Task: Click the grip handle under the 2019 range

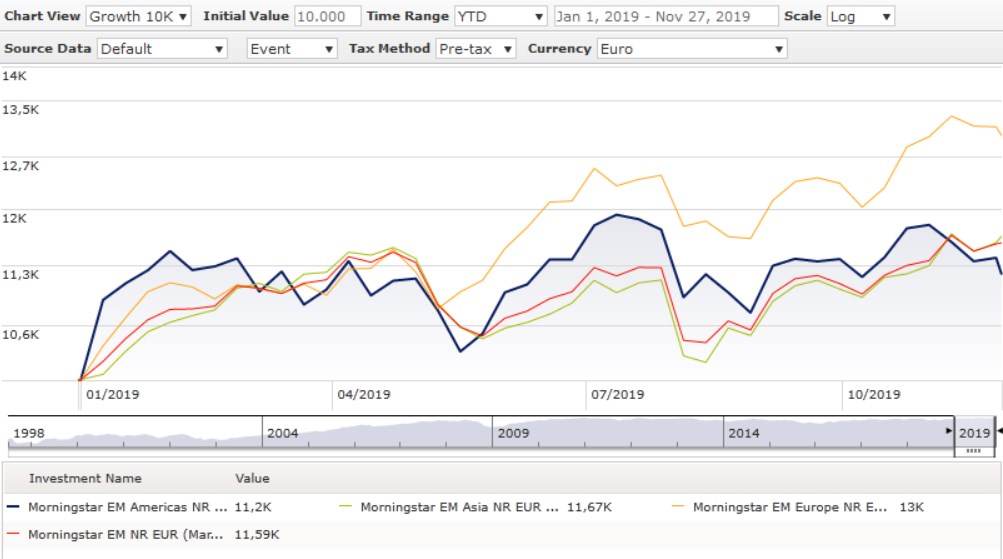Action: (x=973, y=452)
